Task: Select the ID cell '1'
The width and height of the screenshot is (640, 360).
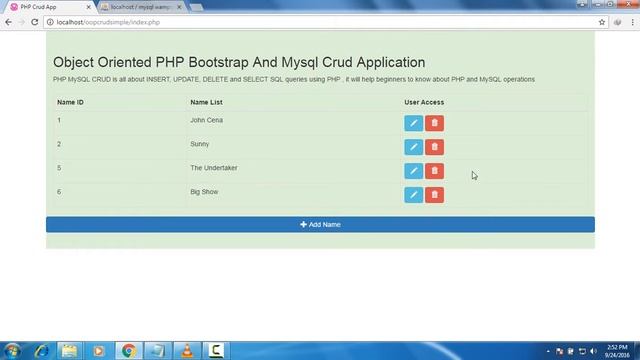Action: tap(59, 120)
